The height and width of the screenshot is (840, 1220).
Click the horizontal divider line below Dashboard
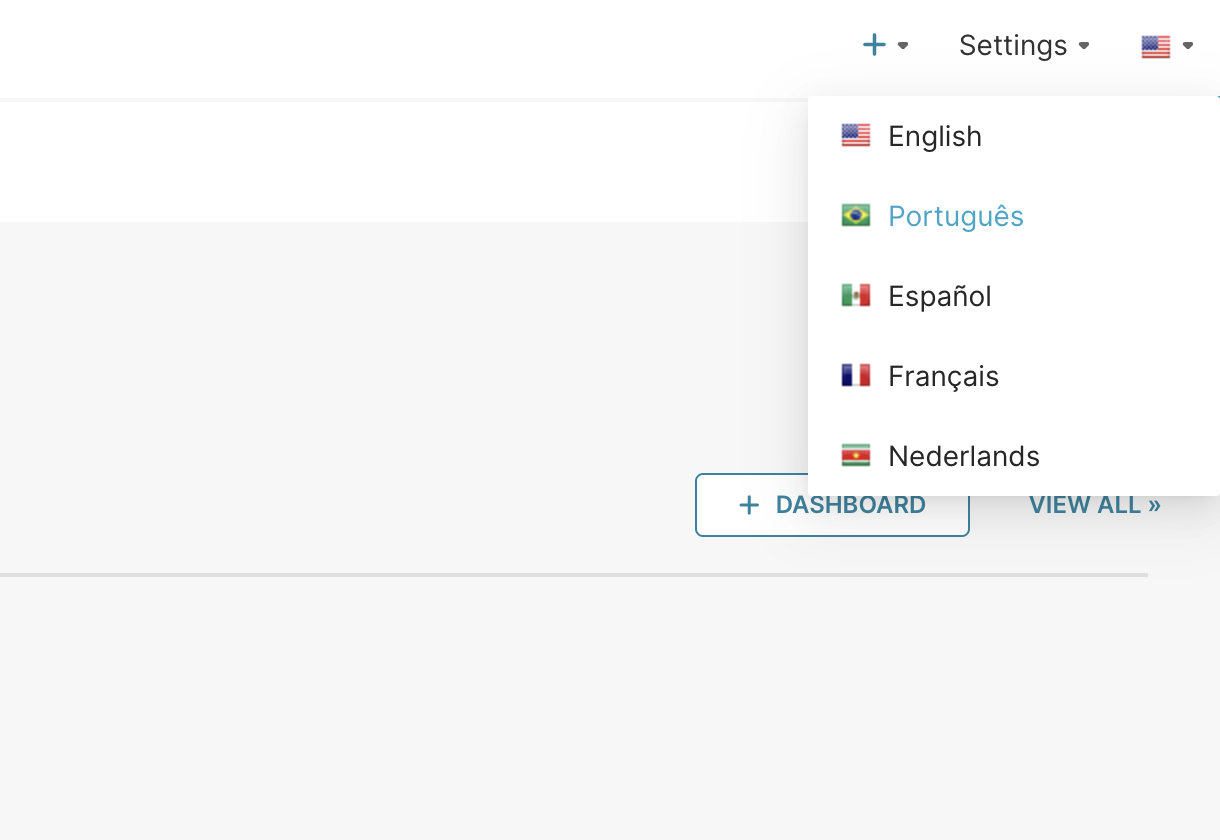tap(574, 575)
